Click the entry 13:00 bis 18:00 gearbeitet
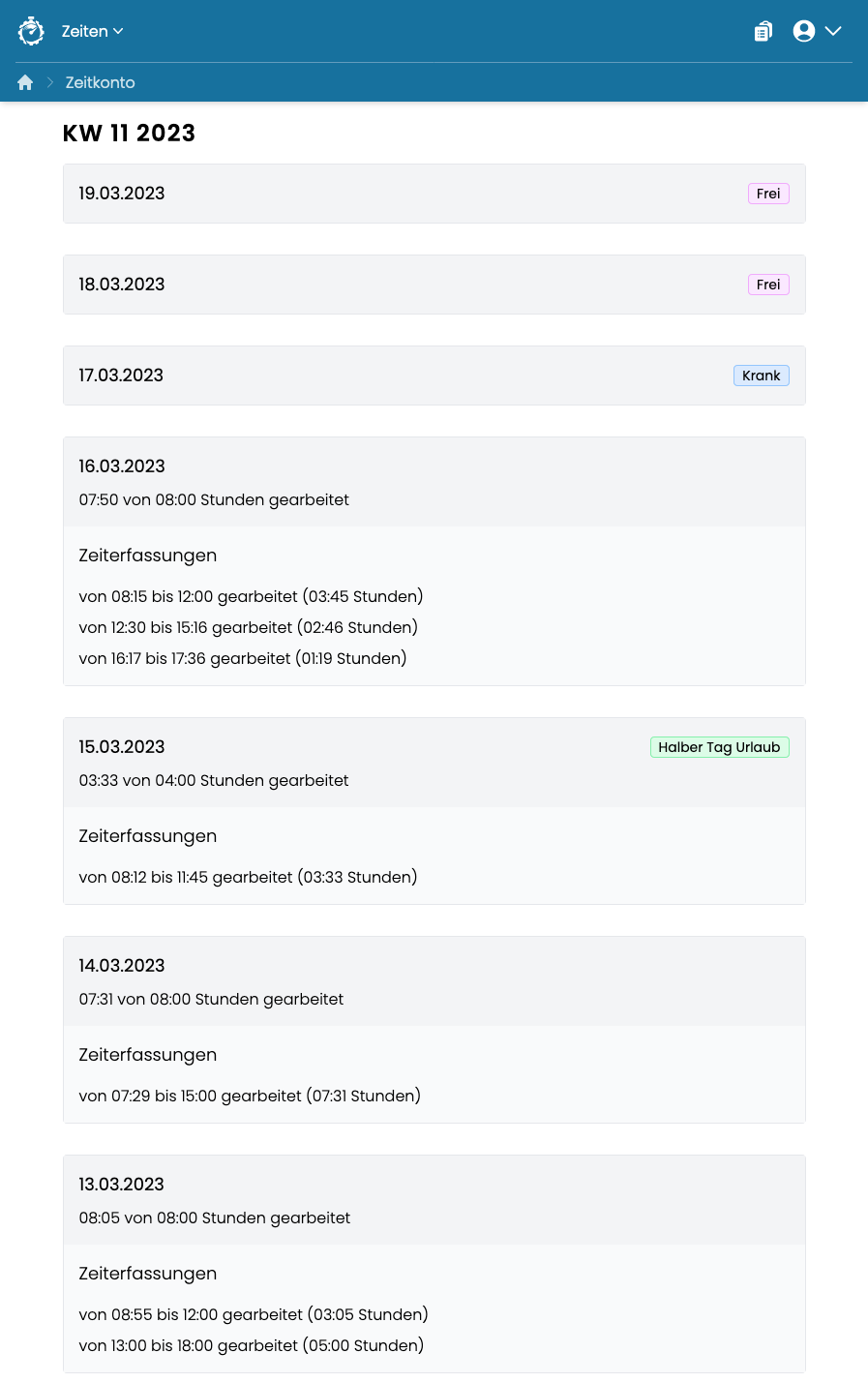868x1383 pixels. pos(252,1345)
